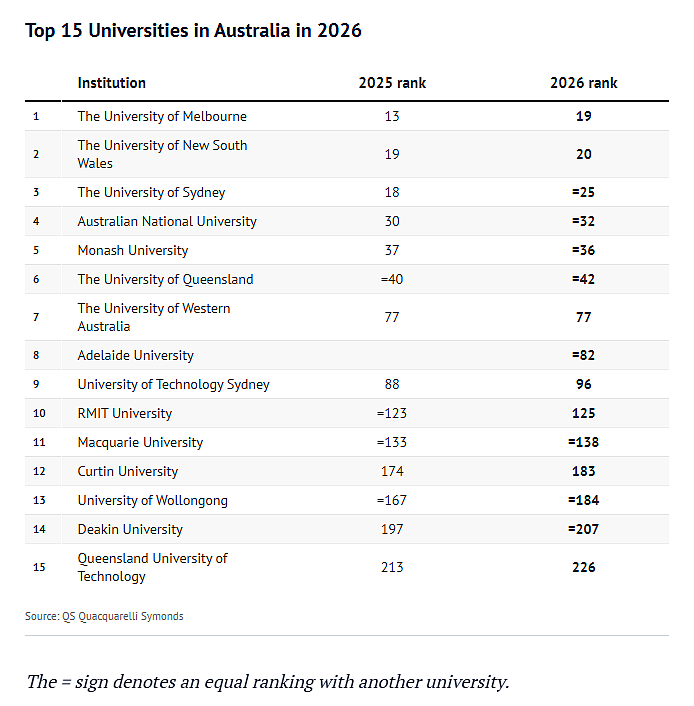
Task: Click The University of Sydney name
Action: click(x=151, y=192)
